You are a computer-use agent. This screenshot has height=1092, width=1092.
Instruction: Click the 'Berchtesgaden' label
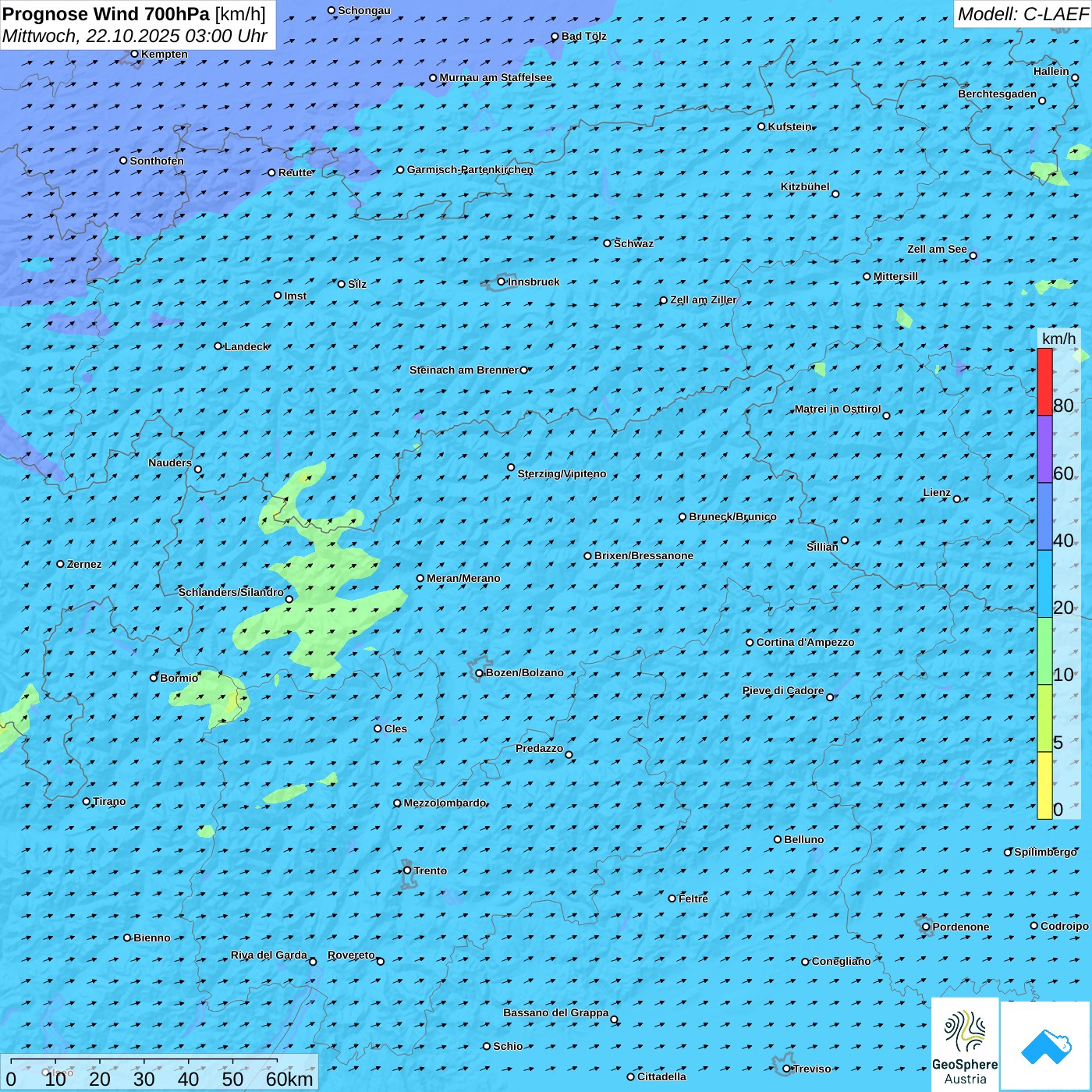(998, 94)
